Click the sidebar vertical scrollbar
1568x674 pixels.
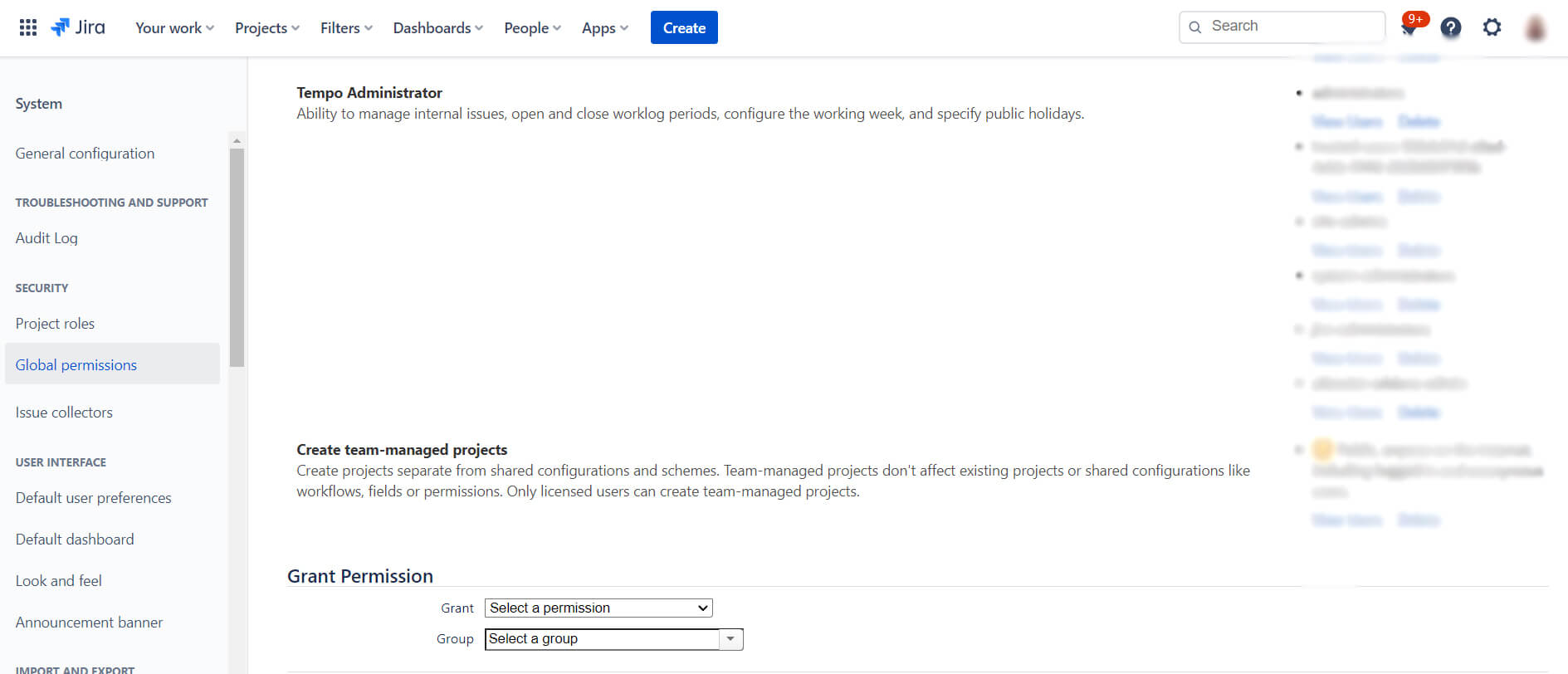(237, 257)
